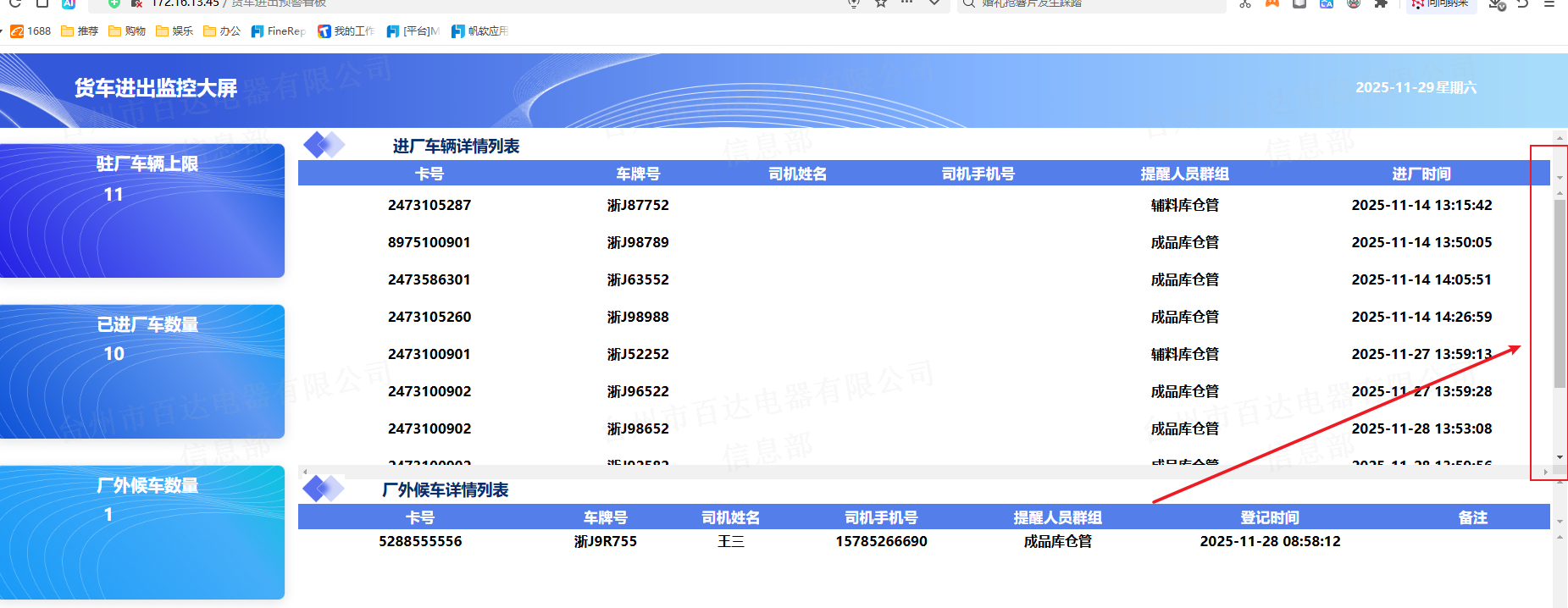Click the 驻厂车辆上限 card
Image resolution: width=1568 pixels, height=608 pixels.
coord(142,211)
